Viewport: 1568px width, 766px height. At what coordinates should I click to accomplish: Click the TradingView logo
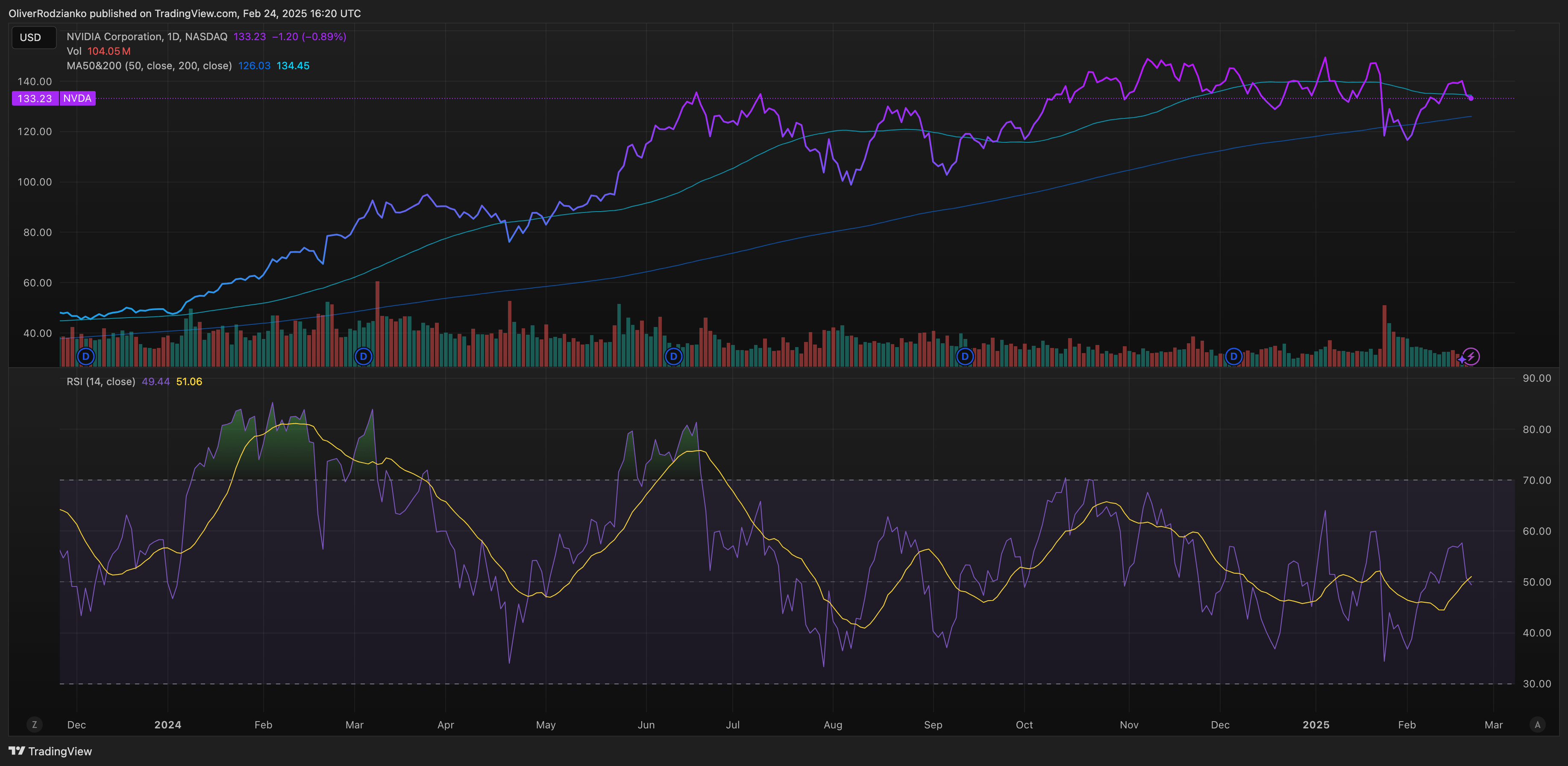tap(50, 751)
